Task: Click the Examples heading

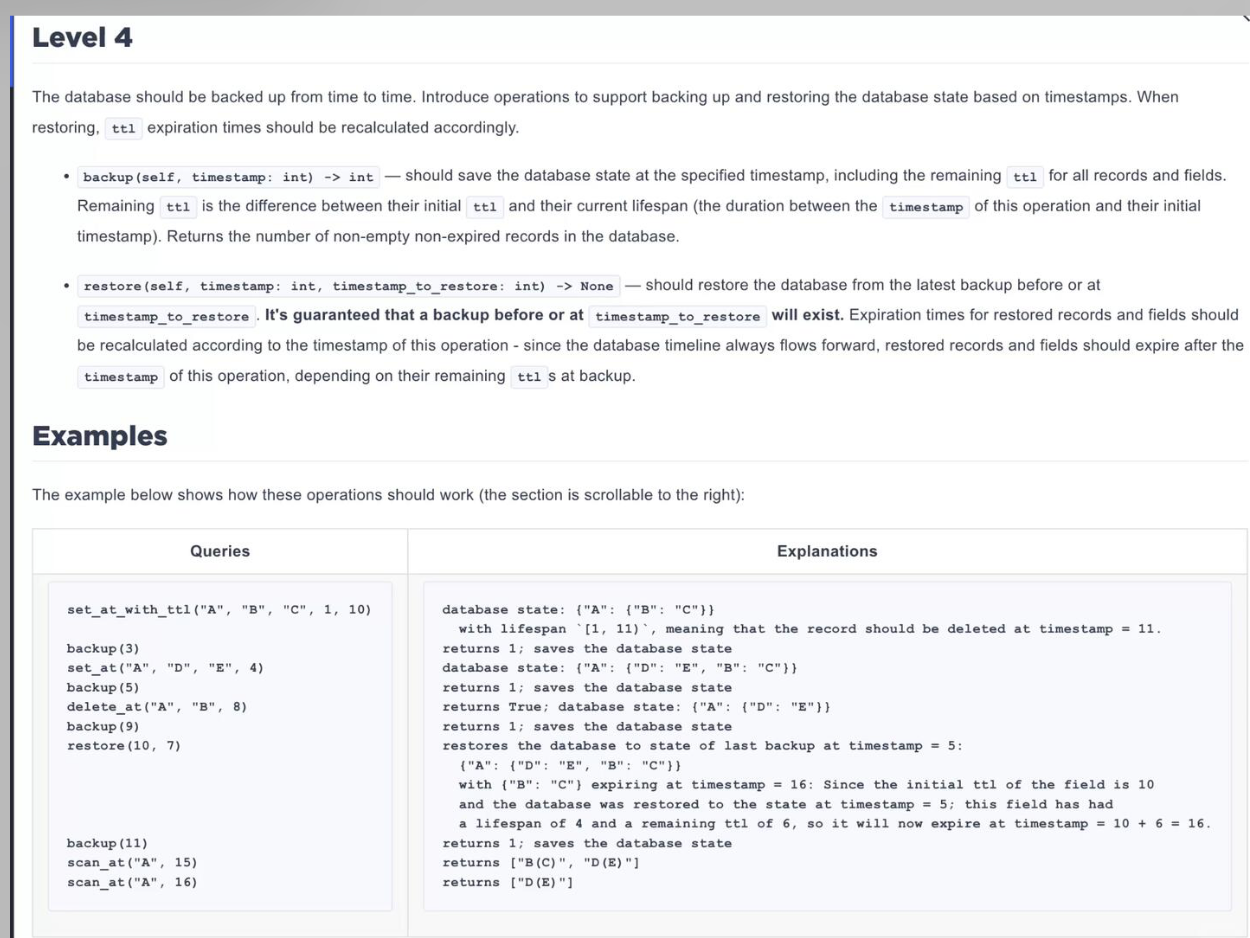Action: pos(99,437)
